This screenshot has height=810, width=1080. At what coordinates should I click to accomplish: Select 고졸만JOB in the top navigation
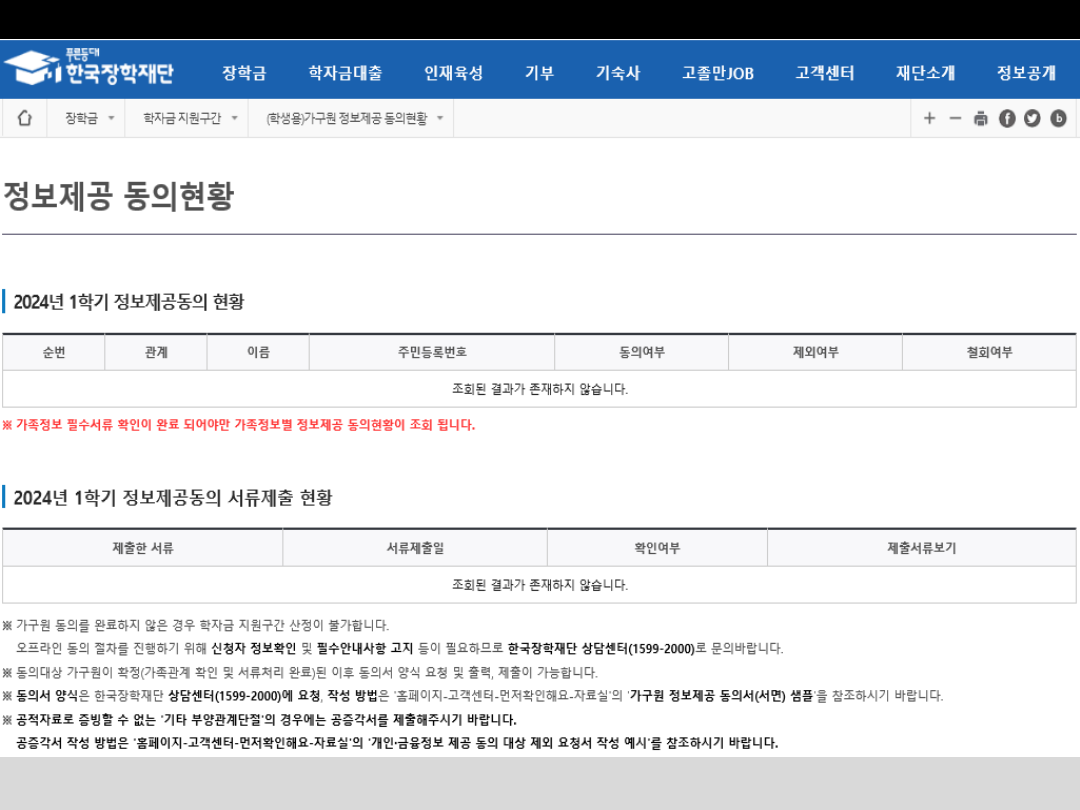pyautogui.click(x=717, y=73)
